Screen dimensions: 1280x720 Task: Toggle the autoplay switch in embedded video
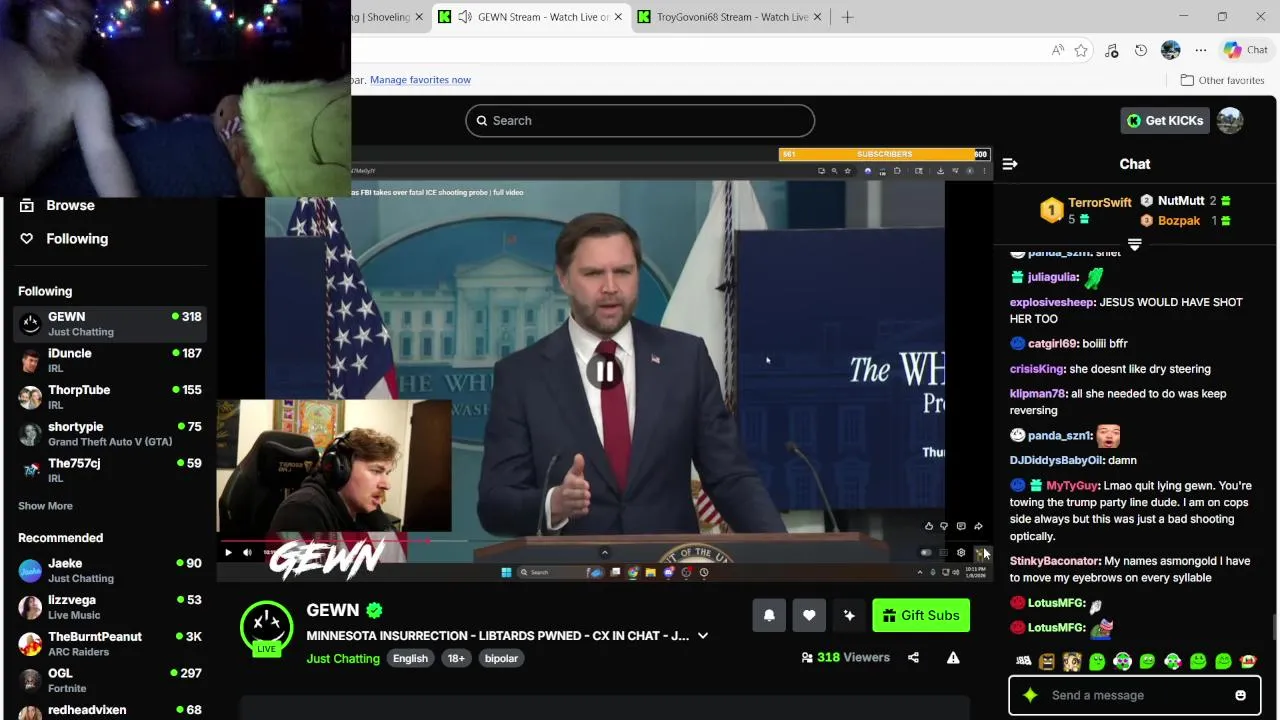pyautogui.click(x=926, y=552)
